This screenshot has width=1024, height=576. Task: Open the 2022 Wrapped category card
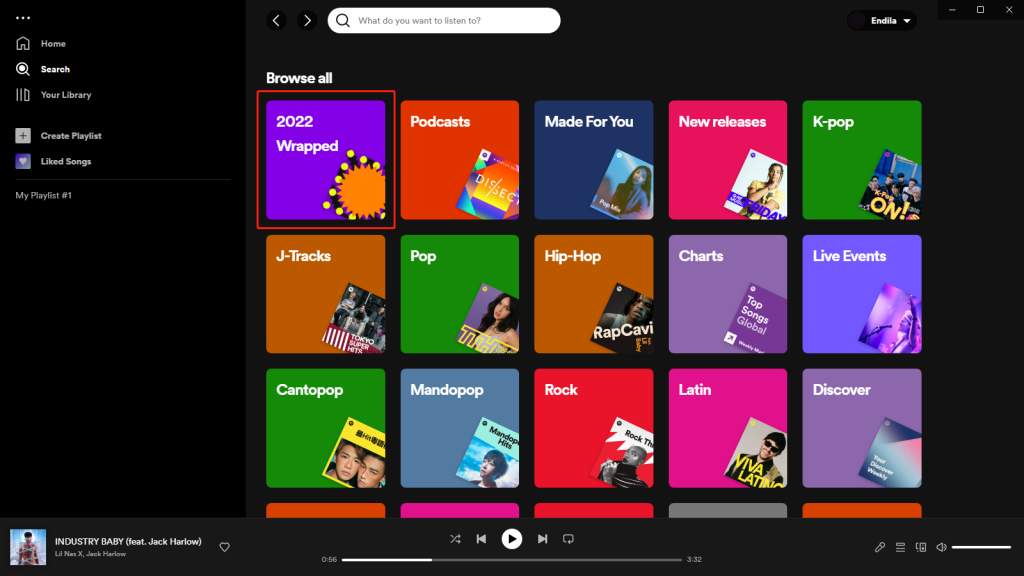click(326, 160)
